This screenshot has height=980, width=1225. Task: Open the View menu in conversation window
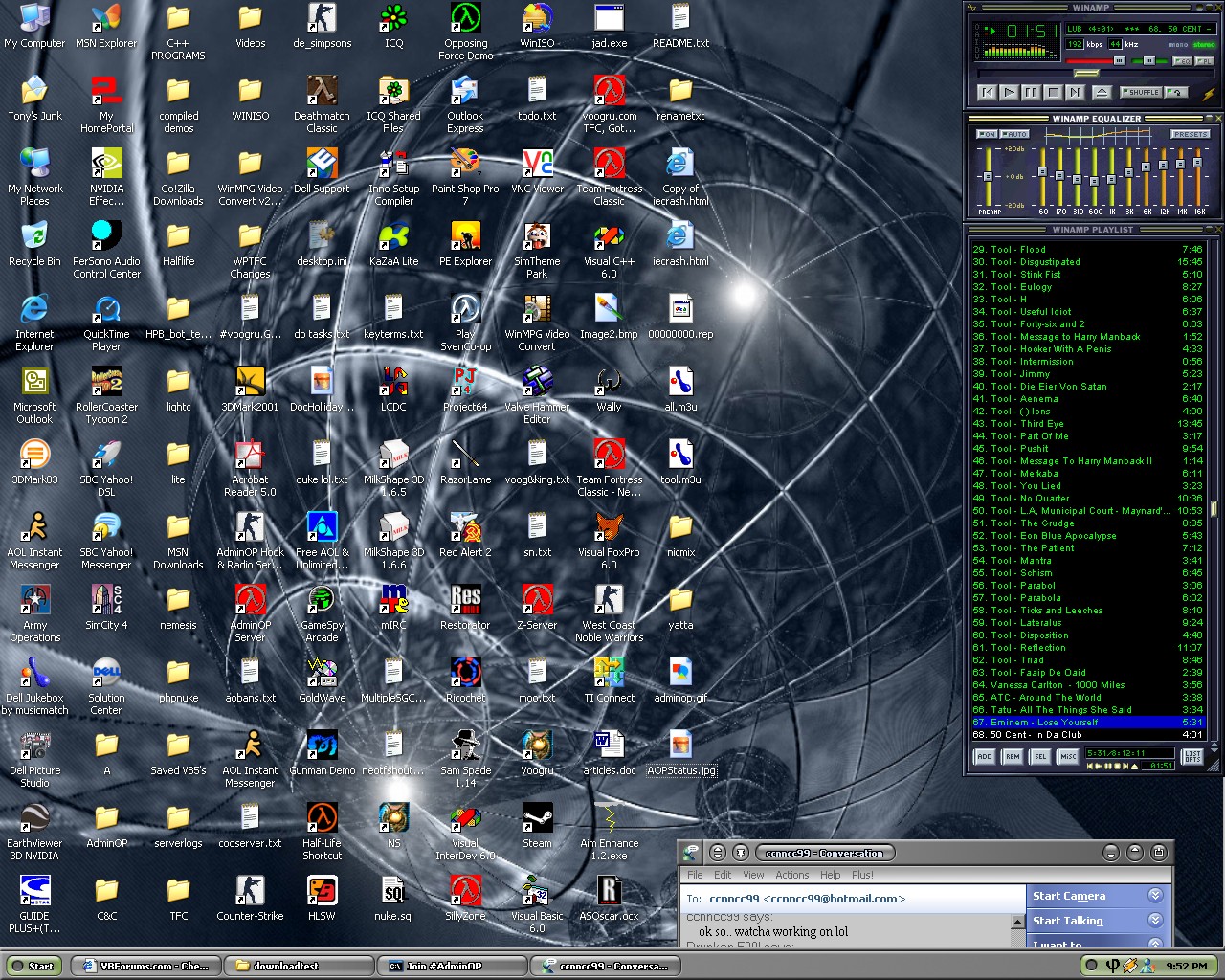click(x=754, y=875)
